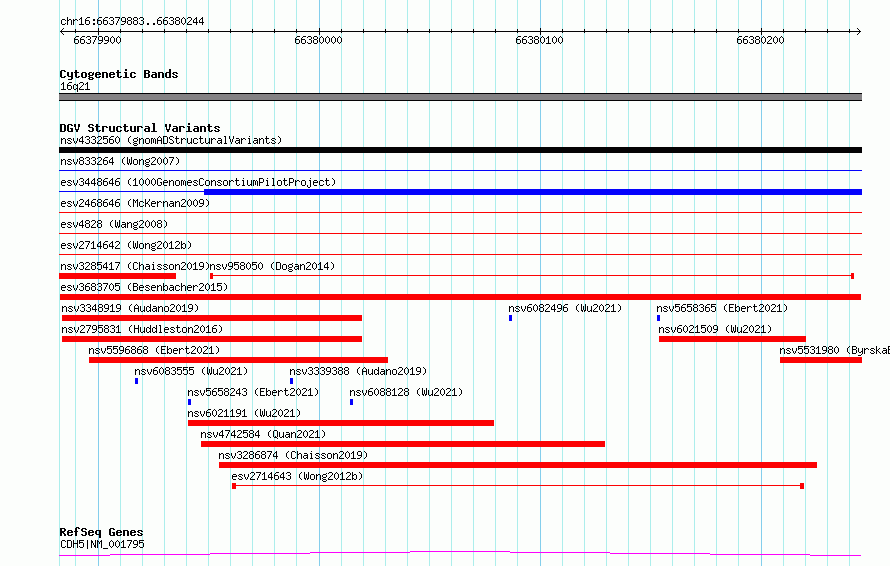
Task: Click nsv5596868 (Ebert2021) label
Action: click(x=154, y=350)
